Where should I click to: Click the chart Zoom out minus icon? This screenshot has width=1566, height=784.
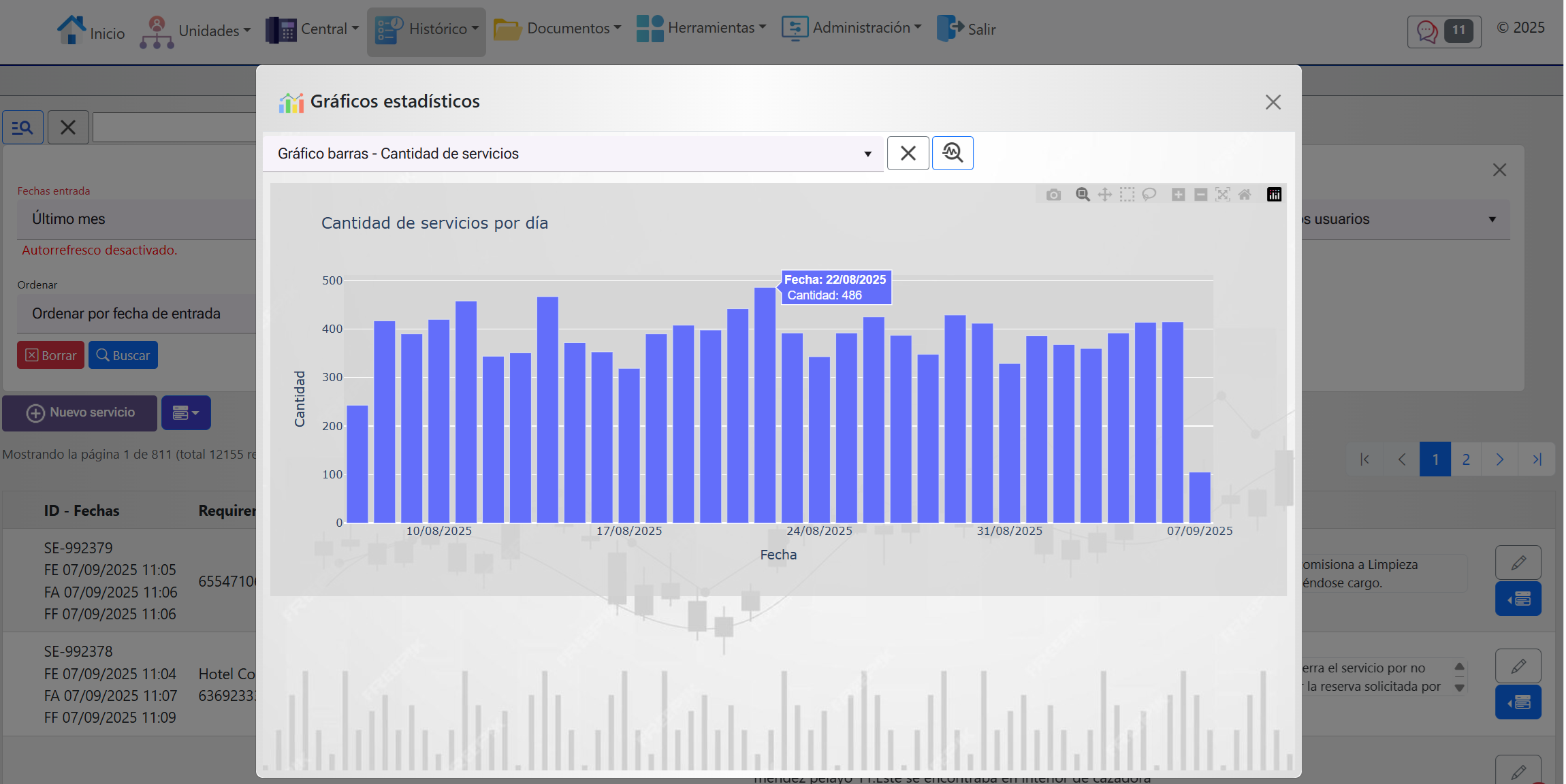1200,195
